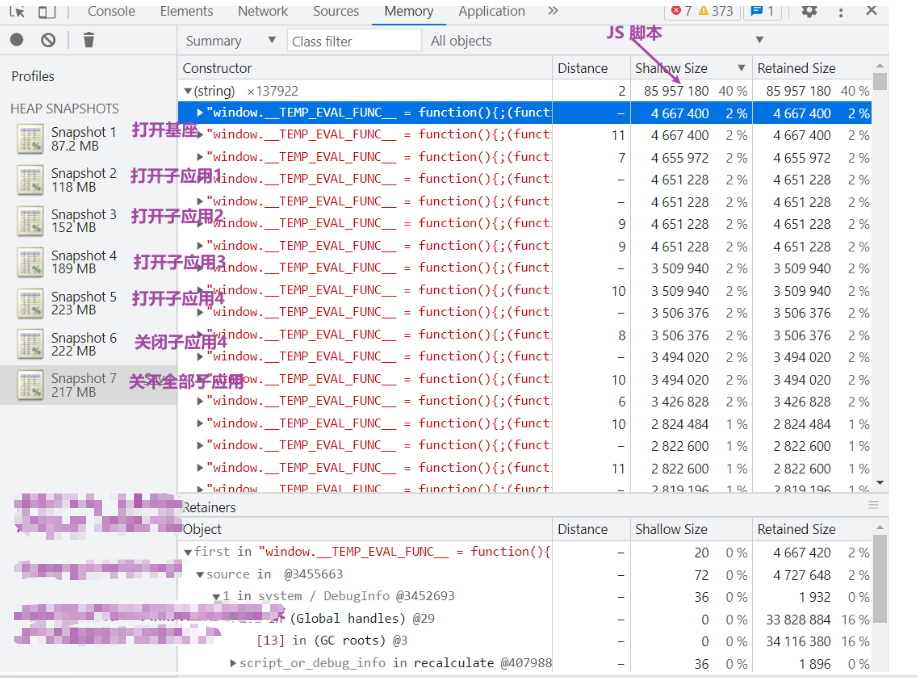Open DevTools settings gear icon
This screenshot has height=678, width=917.
[809, 11]
